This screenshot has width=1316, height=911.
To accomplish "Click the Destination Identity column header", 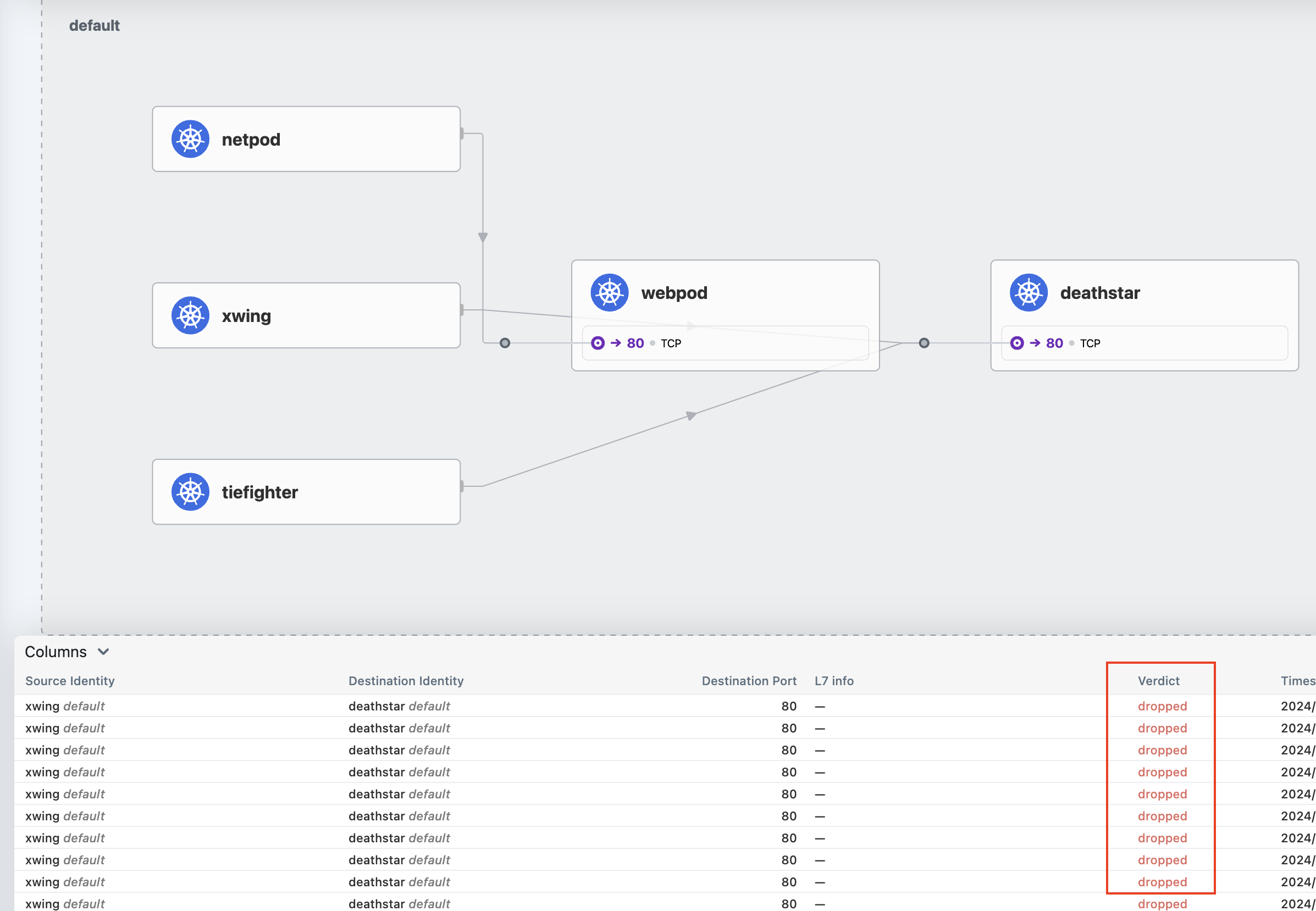I will (x=406, y=681).
